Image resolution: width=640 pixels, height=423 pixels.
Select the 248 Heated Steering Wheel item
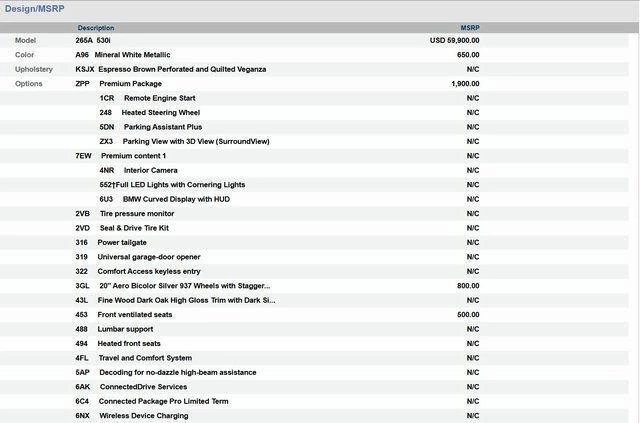point(150,113)
